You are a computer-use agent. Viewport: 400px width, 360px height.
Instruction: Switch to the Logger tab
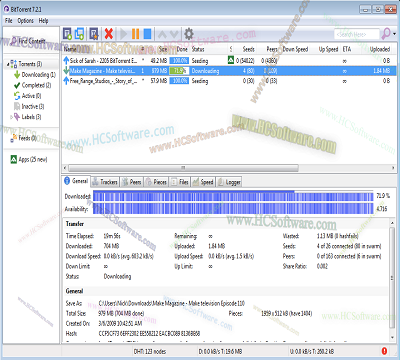229,182
